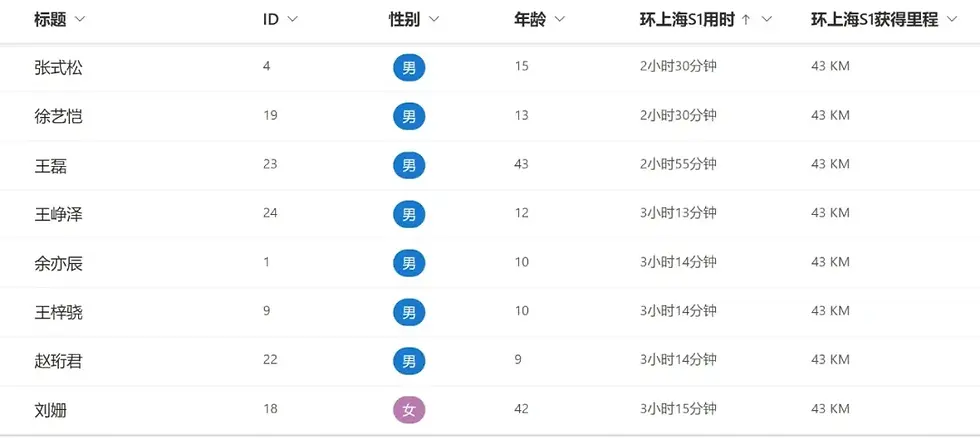Click the 2小时55分钟 time cell for 王磊

[678, 164]
